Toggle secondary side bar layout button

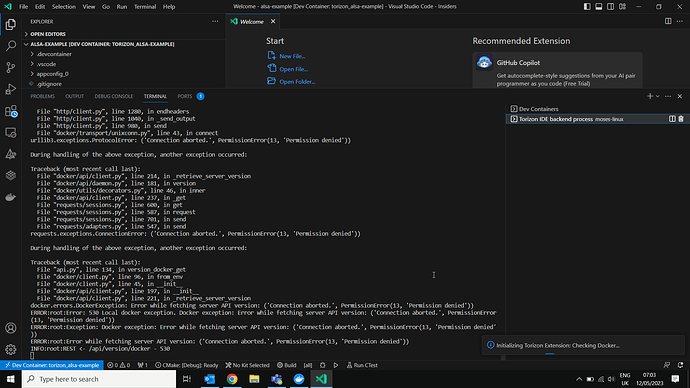click(x=610, y=7)
